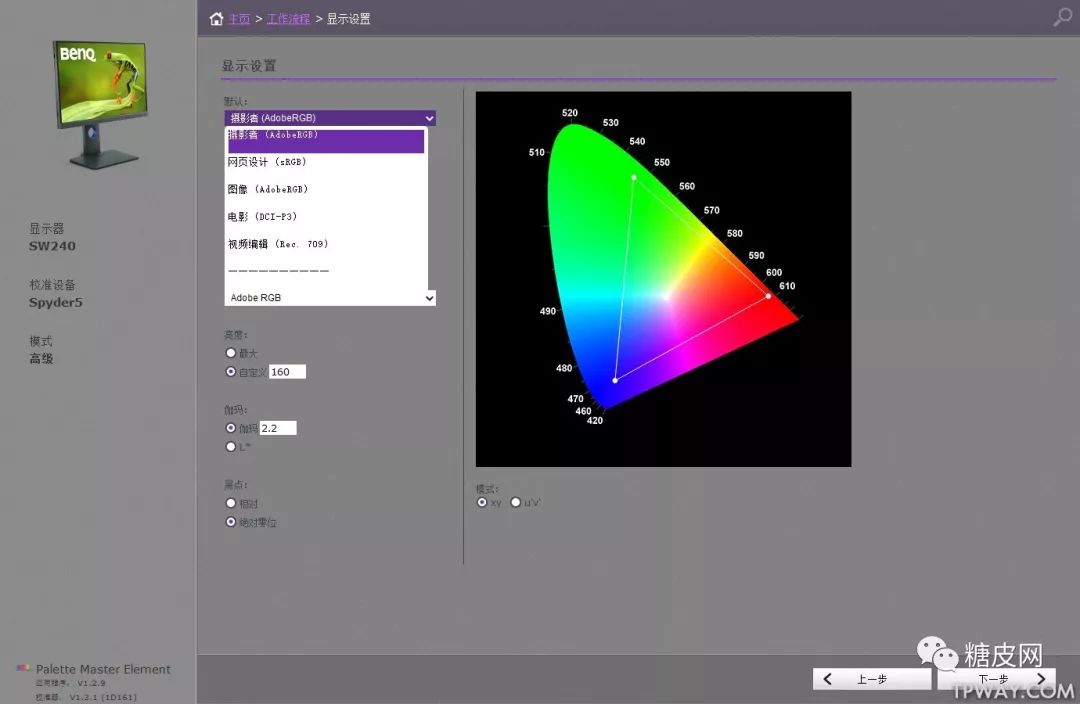
Task: Open the 工作流程 breadcrumb link
Action: [288, 19]
